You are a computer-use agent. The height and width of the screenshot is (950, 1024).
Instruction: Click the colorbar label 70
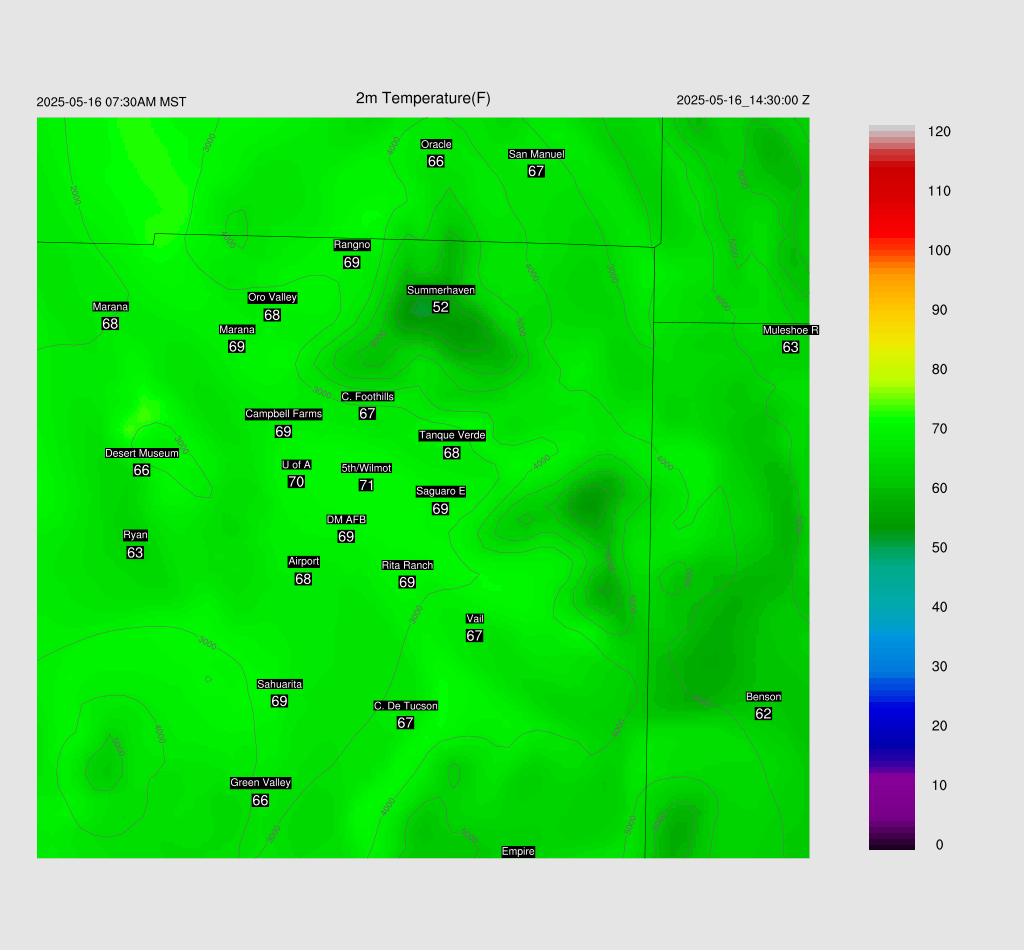939,429
